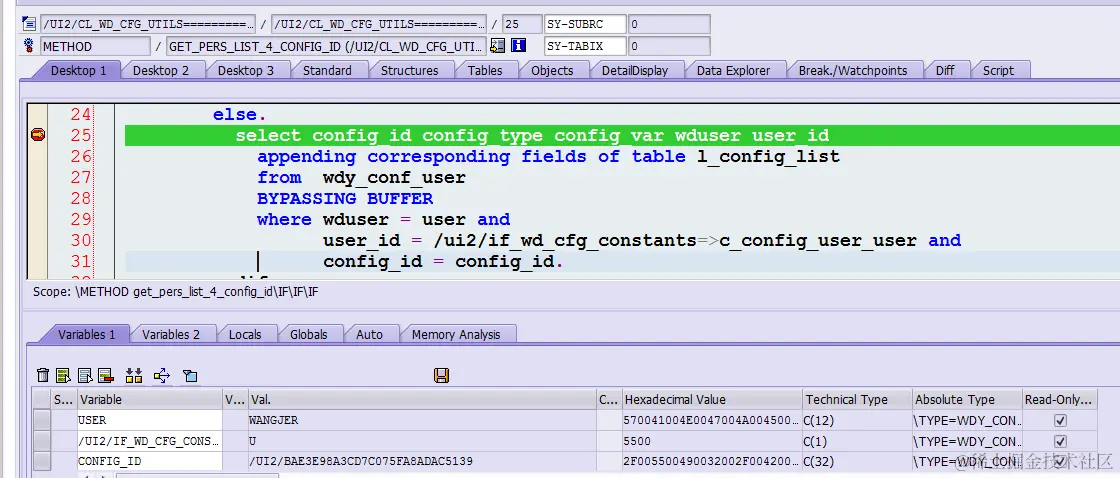This screenshot has height=478, width=1120.
Task: Click the yellow box with blue arrow icon
Action: pyautogui.click(x=161, y=375)
